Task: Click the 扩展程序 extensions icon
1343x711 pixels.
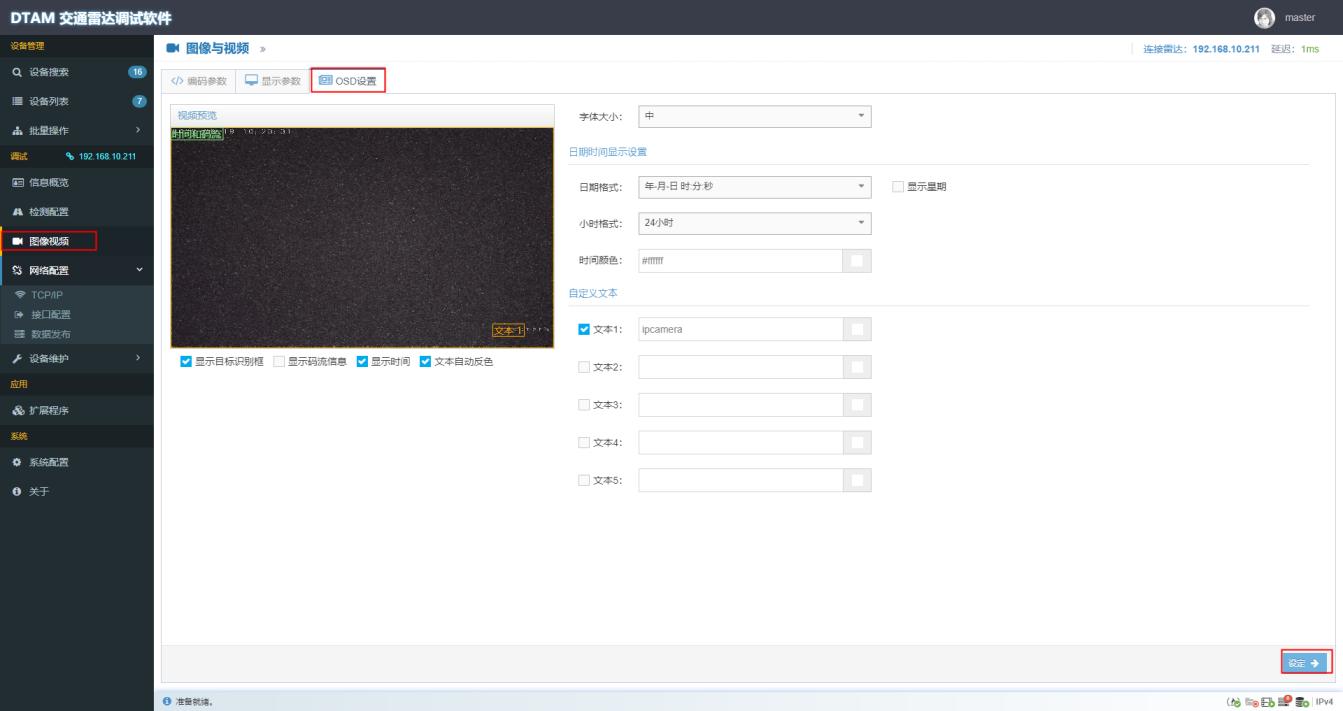Action: coord(17,411)
